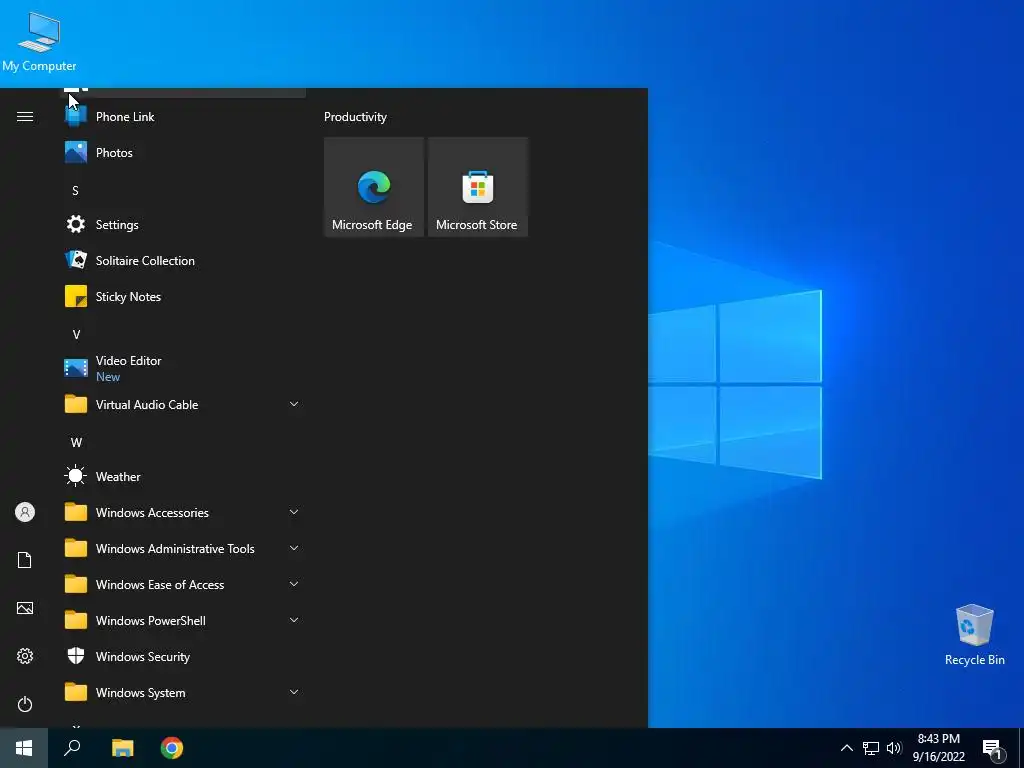This screenshot has width=1024, height=768.
Task: Launch Solitaire Collection
Action: pyautogui.click(x=185, y=261)
